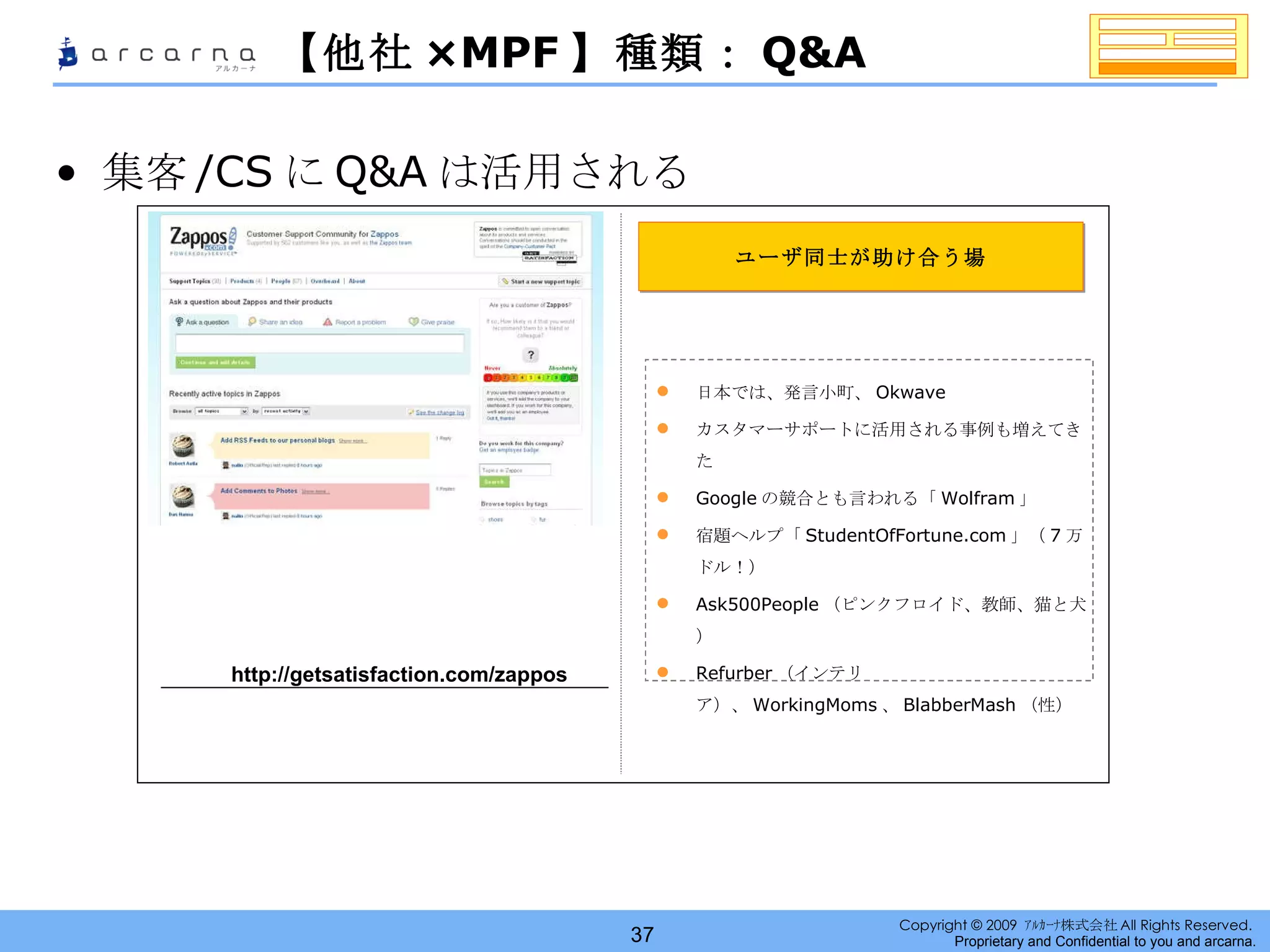
Task: Click the Never–Absolutely rating scale
Action: (531, 377)
